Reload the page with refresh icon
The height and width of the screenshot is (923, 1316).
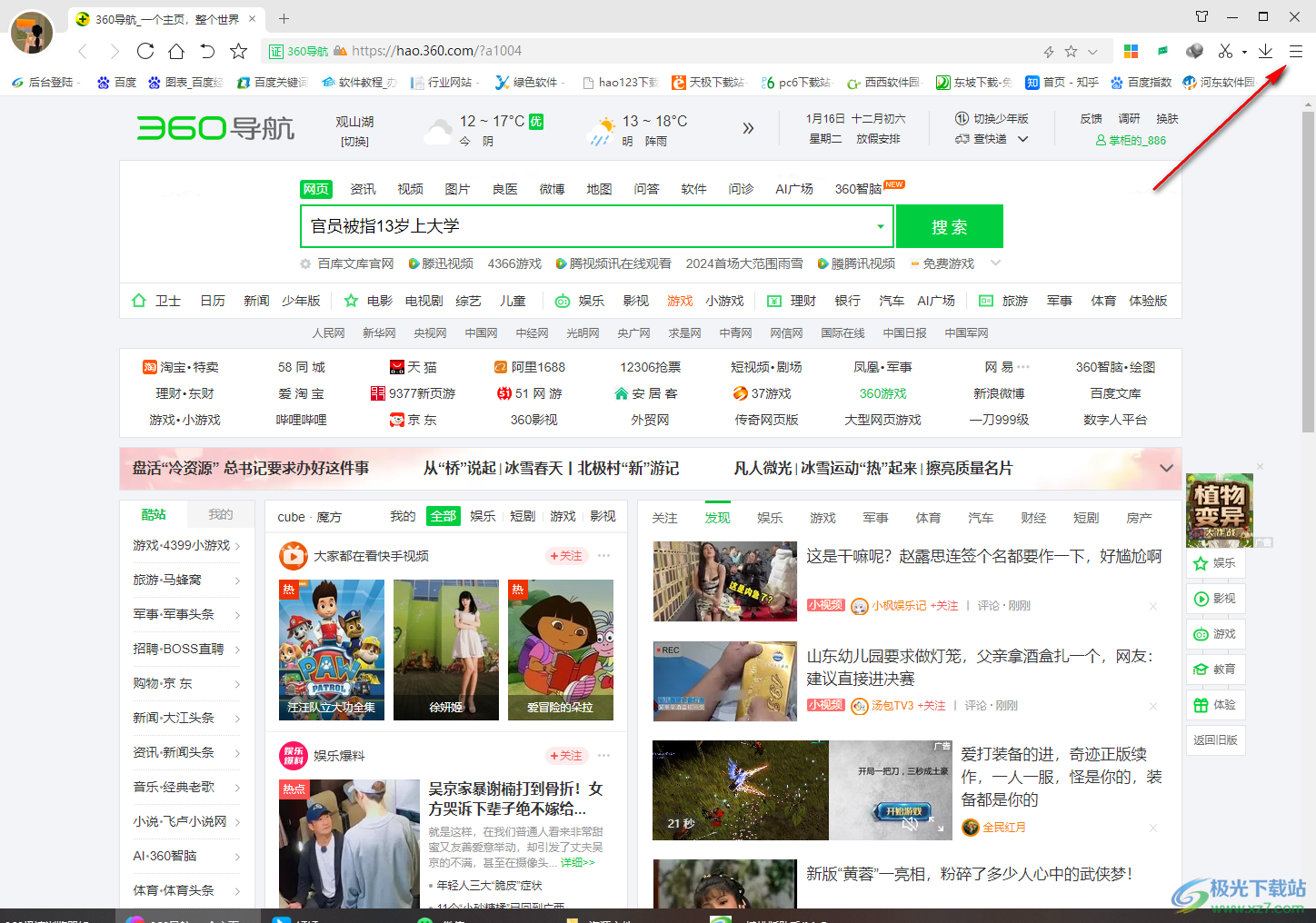pyautogui.click(x=145, y=51)
